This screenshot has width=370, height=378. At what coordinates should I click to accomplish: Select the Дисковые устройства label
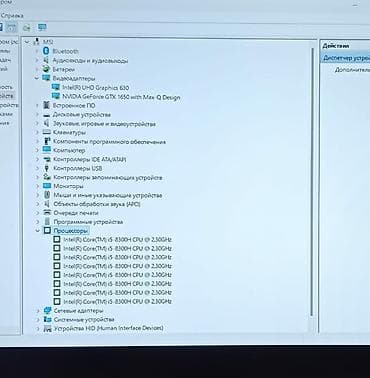pos(82,115)
